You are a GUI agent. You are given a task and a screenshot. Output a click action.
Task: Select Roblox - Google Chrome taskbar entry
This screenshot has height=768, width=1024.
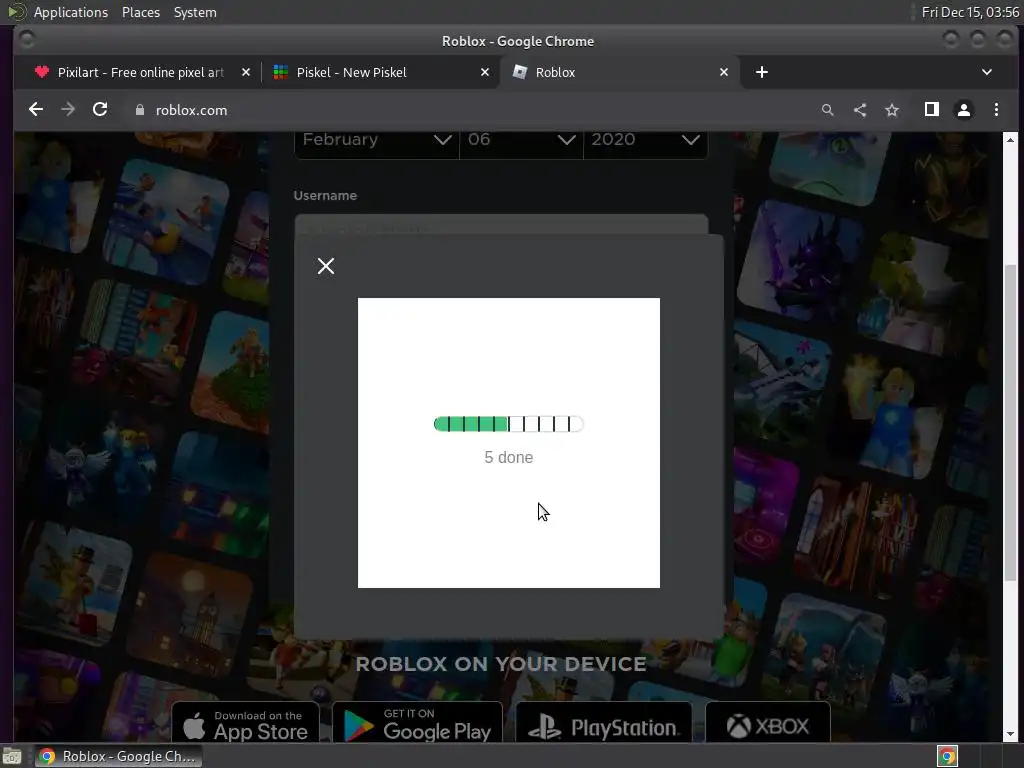point(118,756)
